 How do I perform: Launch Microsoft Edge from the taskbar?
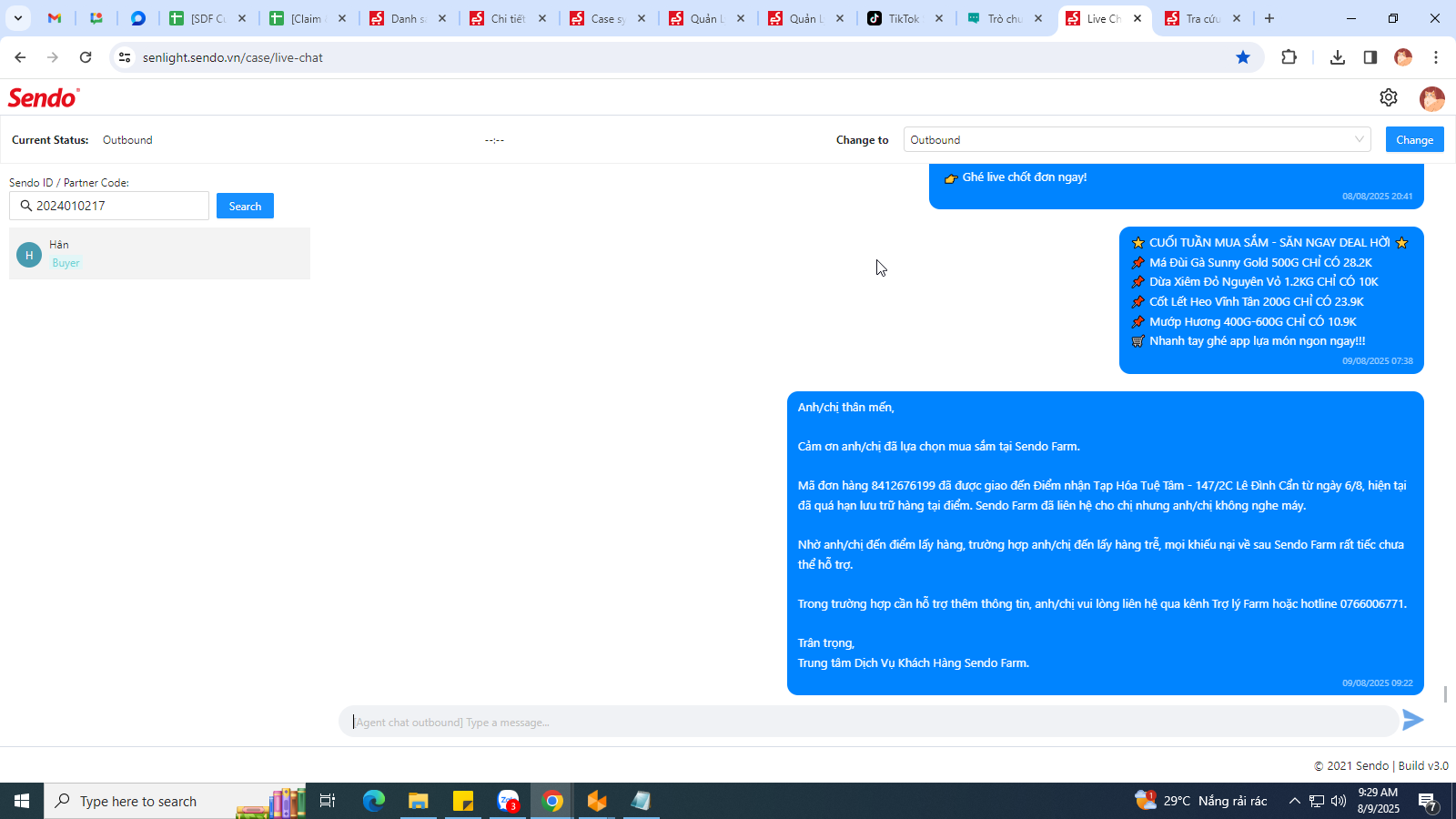[374, 801]
